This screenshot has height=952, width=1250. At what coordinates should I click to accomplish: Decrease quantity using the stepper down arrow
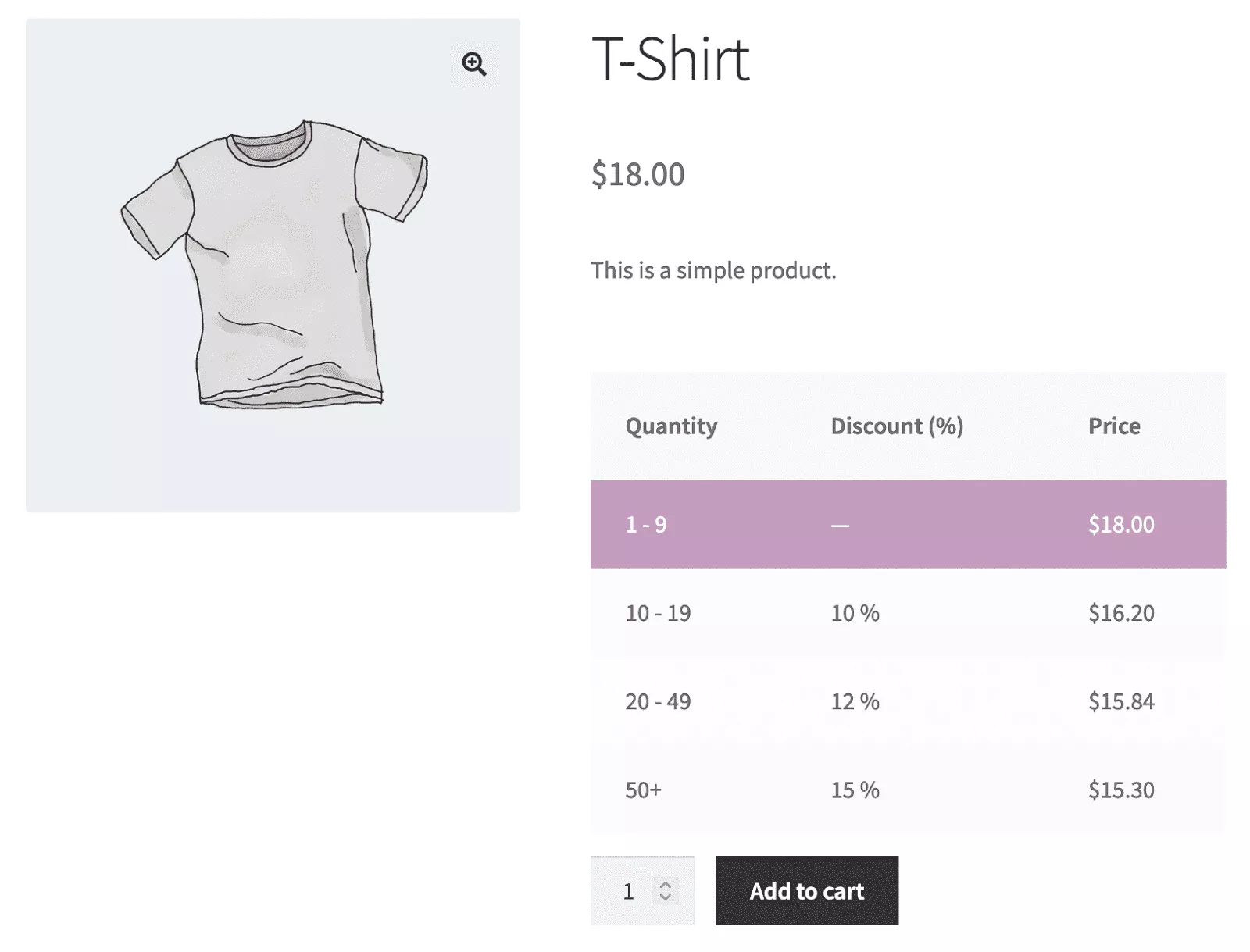pos(666,897)
